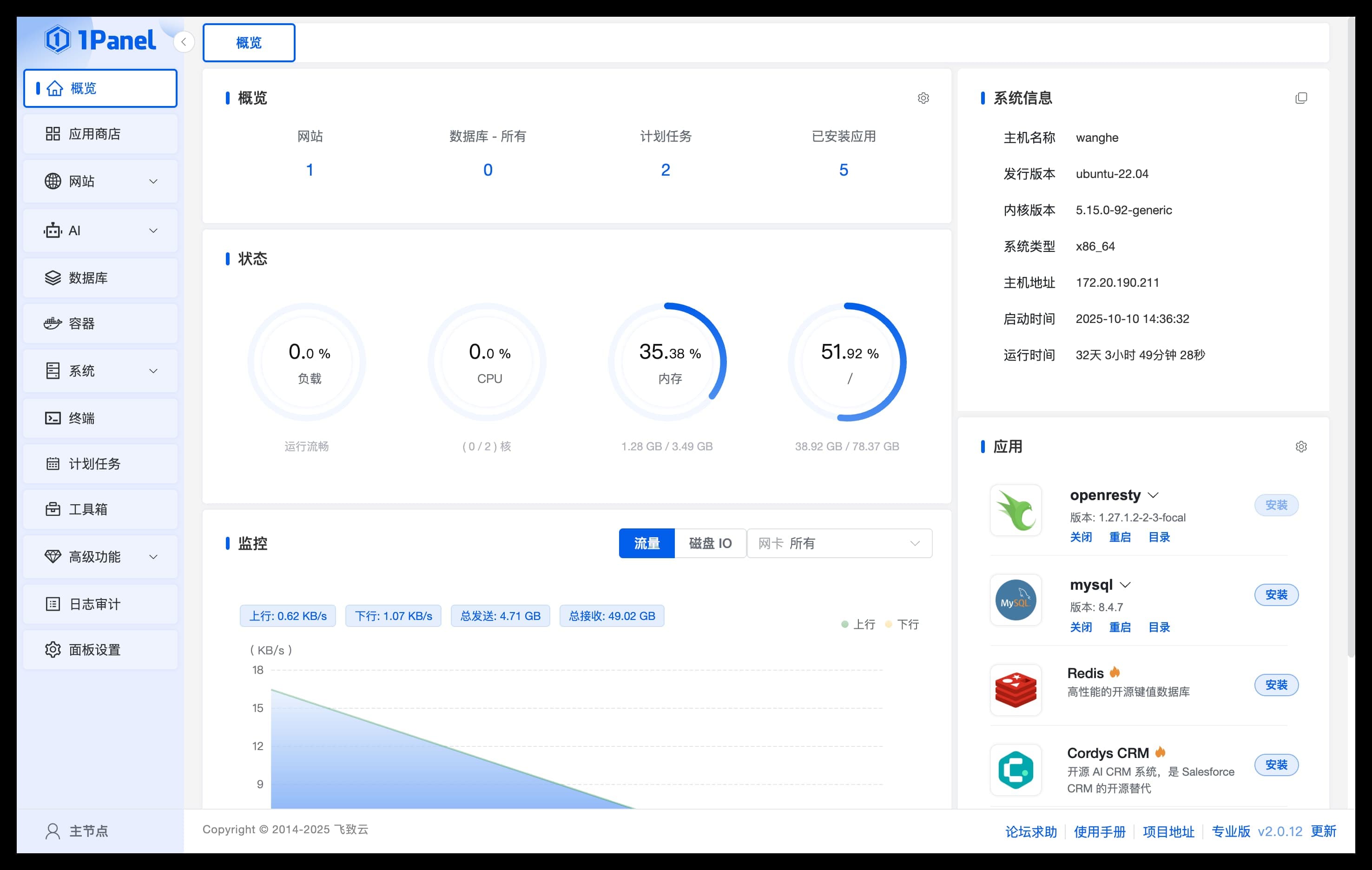Click the Cordys CRM app icon
The width and height of the screenshot is (1372, 870).
(x=1016, y=770)
